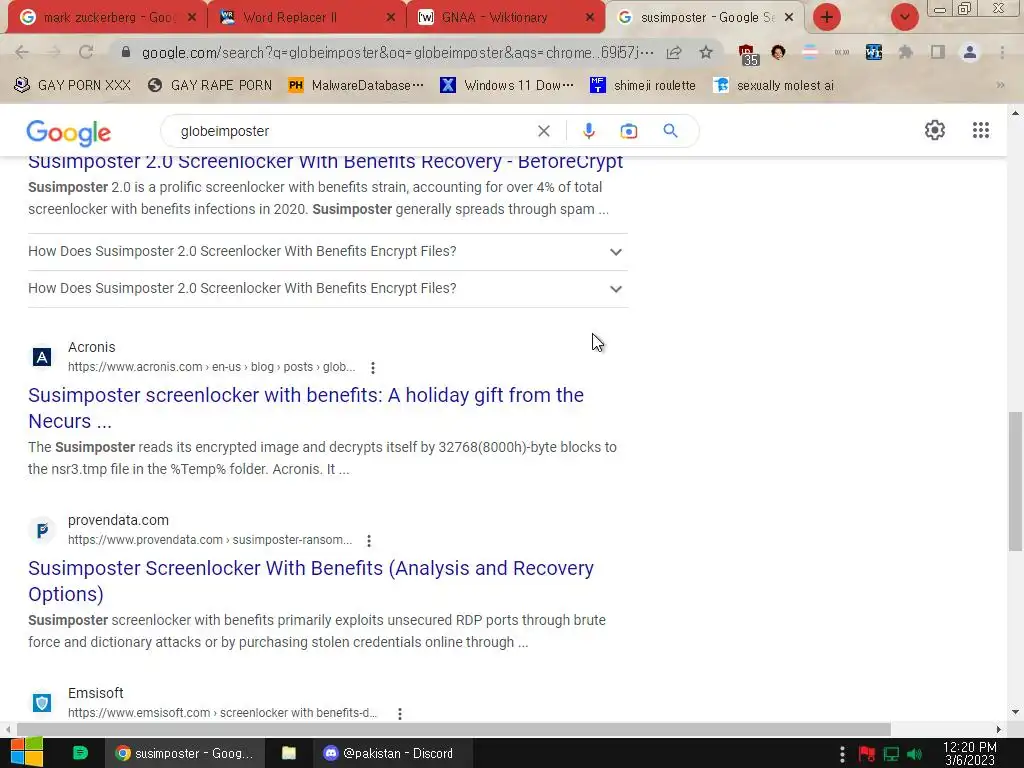Open the BeforeCrypt Susimposter 2.0 result
Image resolution: width=1024 pixels, height=768 pixels.
(x=325, y=161)
